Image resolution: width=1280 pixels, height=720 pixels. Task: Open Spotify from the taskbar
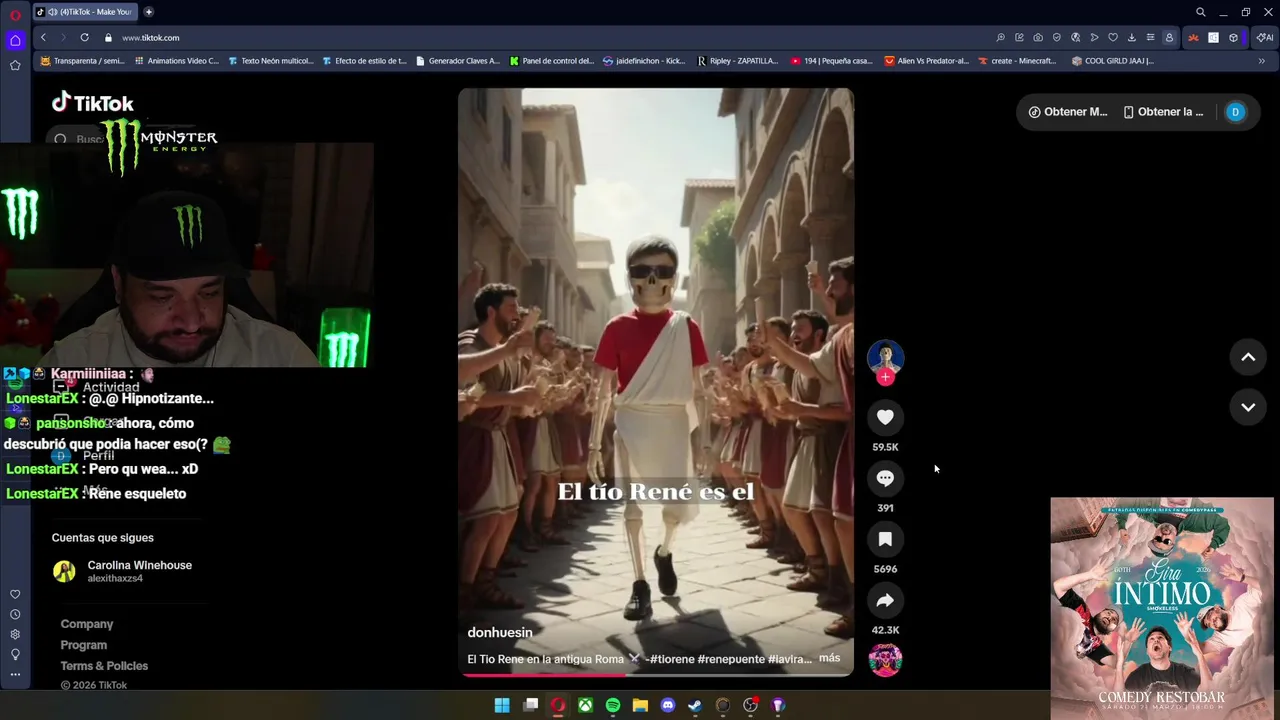click(x=613, y=705)
